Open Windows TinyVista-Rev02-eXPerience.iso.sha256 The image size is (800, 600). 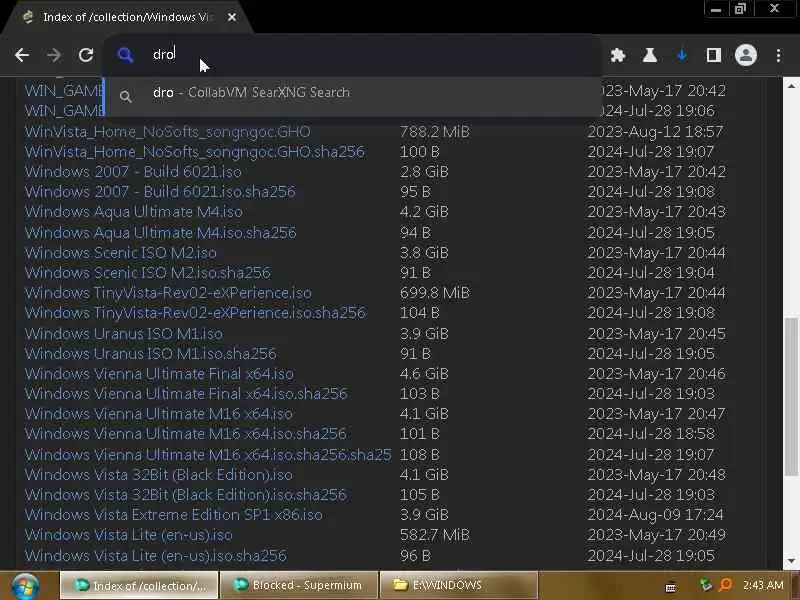(x=195, y=312)
